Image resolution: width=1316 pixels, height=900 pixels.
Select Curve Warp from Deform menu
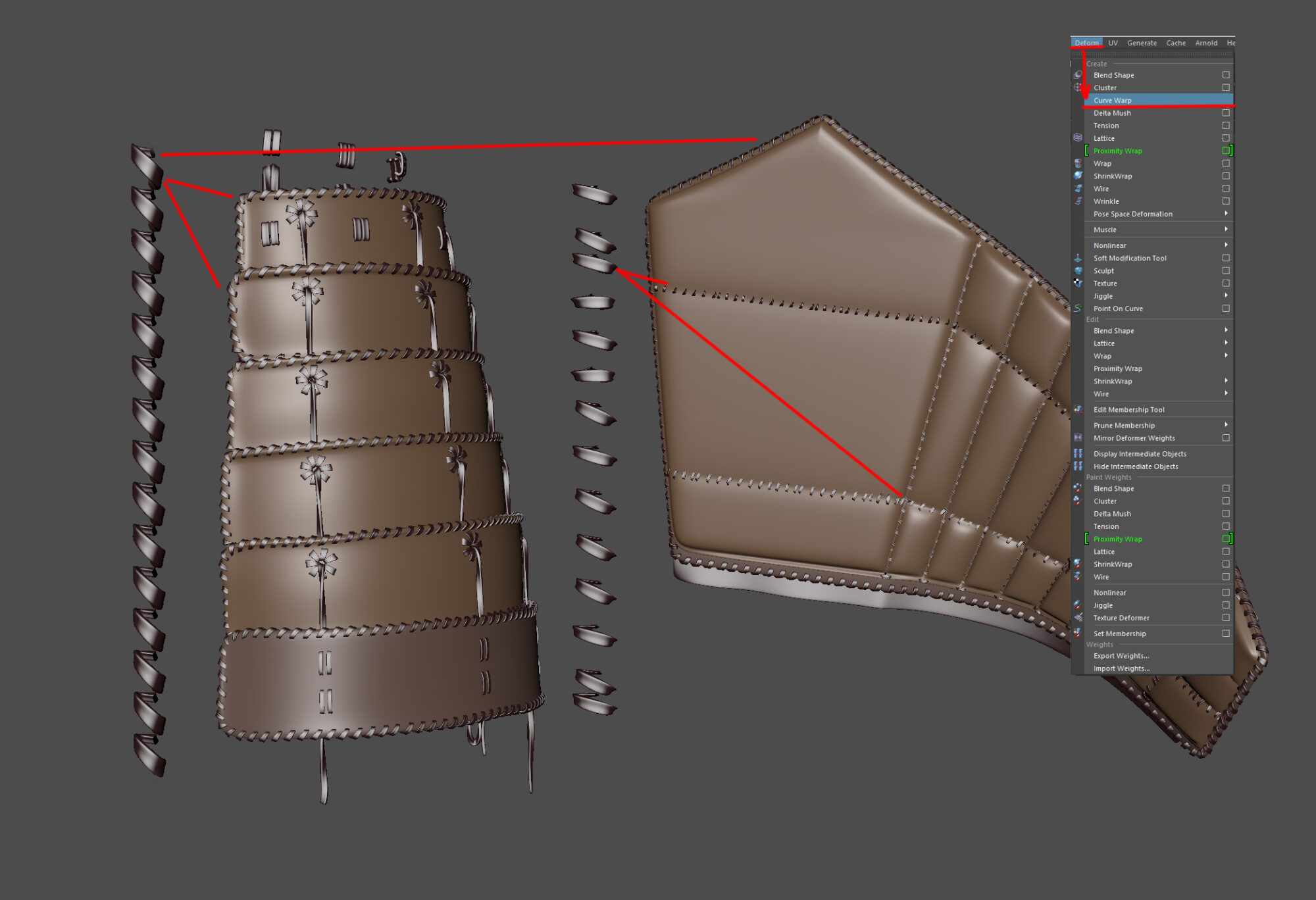[x=1113, y=101]
